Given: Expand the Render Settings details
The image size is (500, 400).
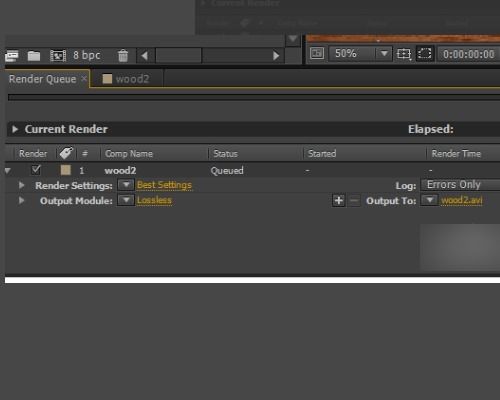Looking at the screenshot, I should pos(22,185).
